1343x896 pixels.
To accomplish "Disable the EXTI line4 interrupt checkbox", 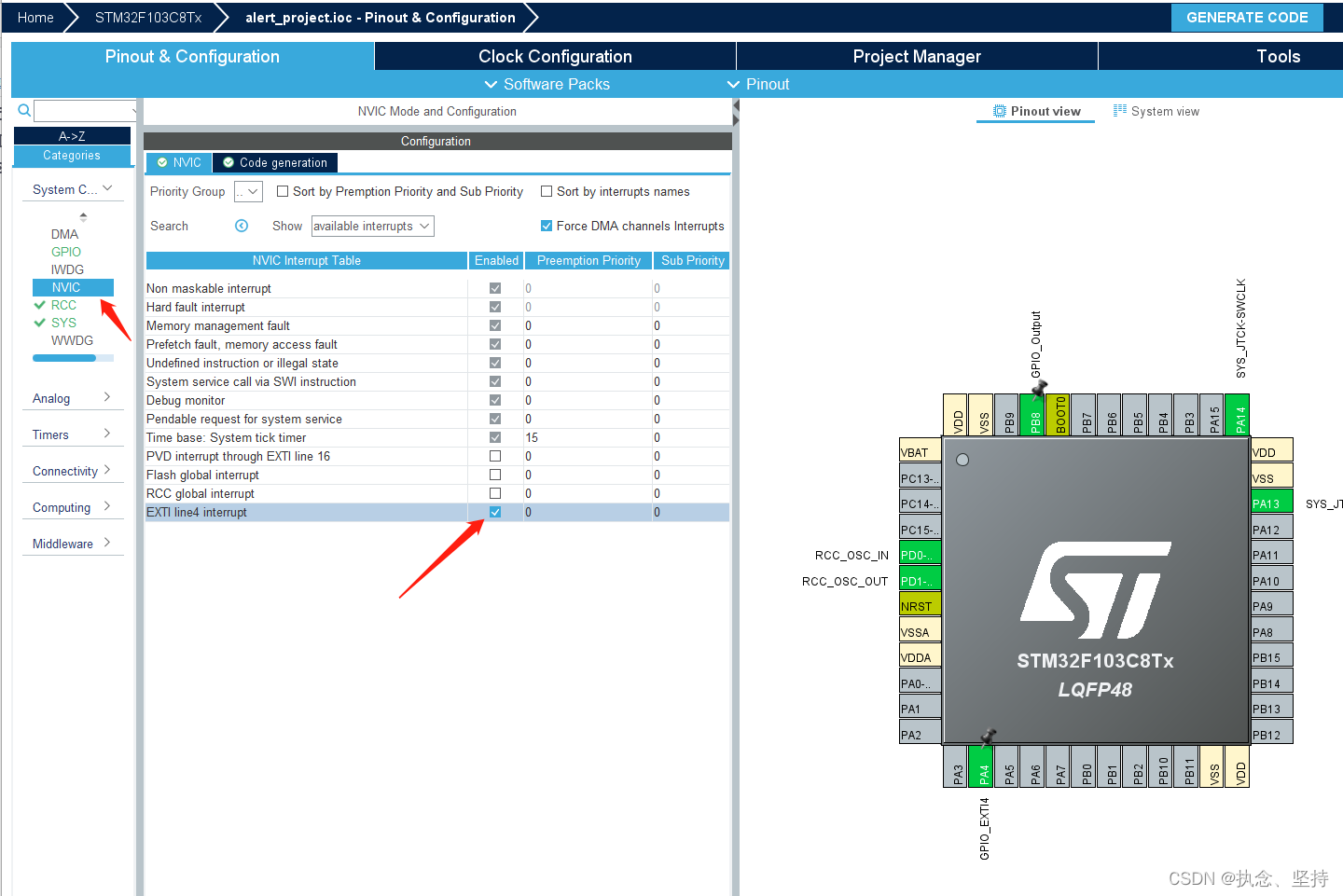I will [495, 512].
